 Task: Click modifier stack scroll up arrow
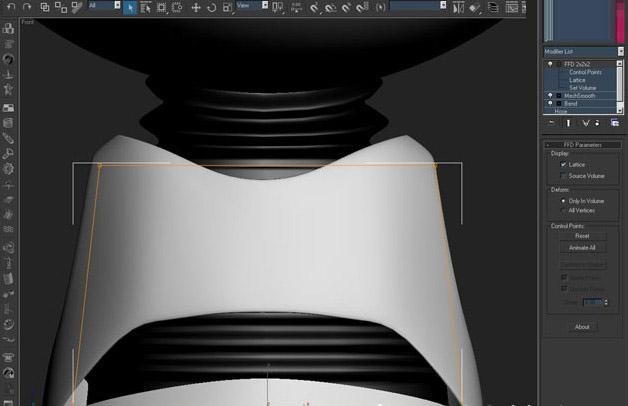click(620, 63)
